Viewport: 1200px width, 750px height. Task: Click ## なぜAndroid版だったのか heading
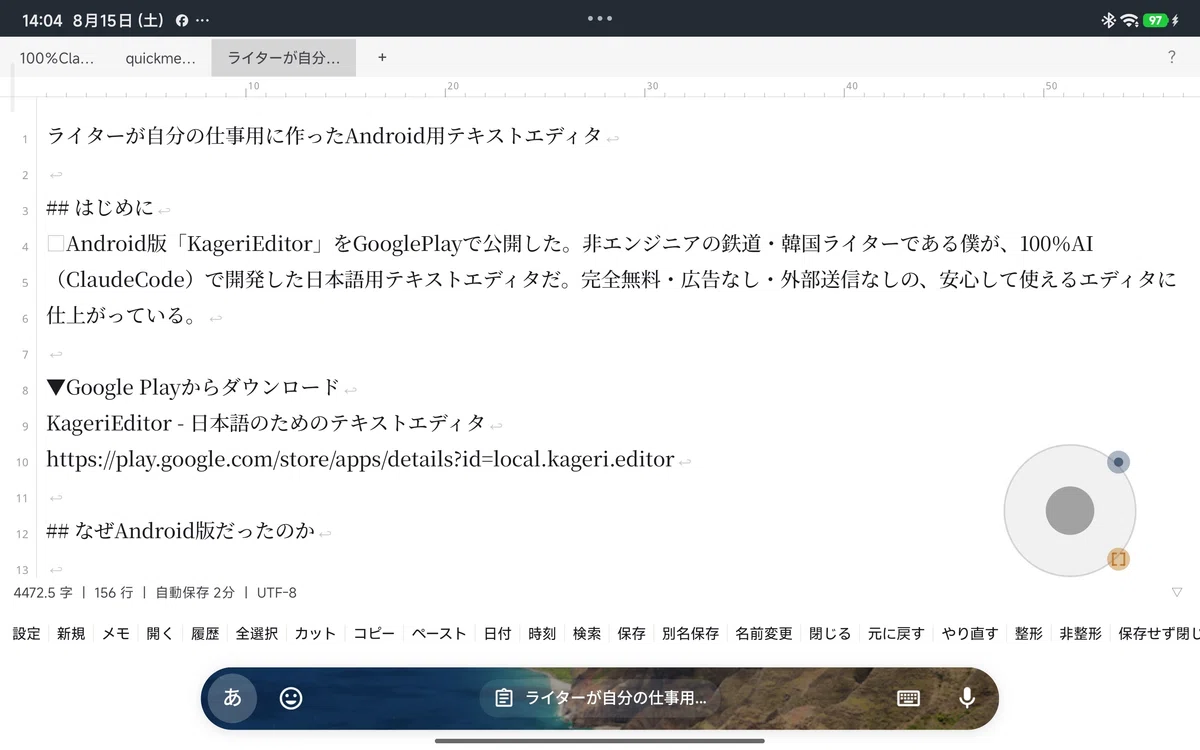click(181, 532)
